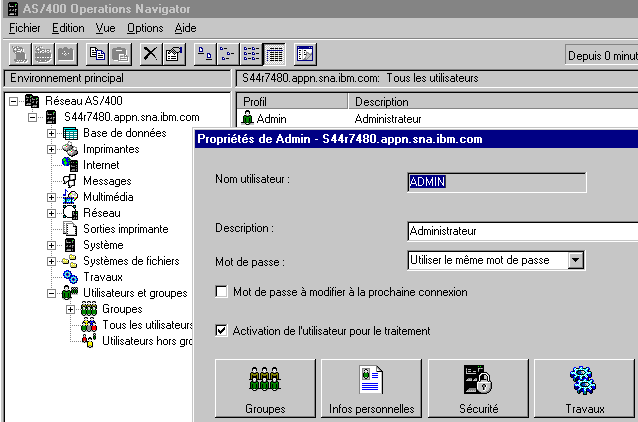This screenshot has height=422, width=638.
Task: Expand the Groupes node
Action: [70, 309]
